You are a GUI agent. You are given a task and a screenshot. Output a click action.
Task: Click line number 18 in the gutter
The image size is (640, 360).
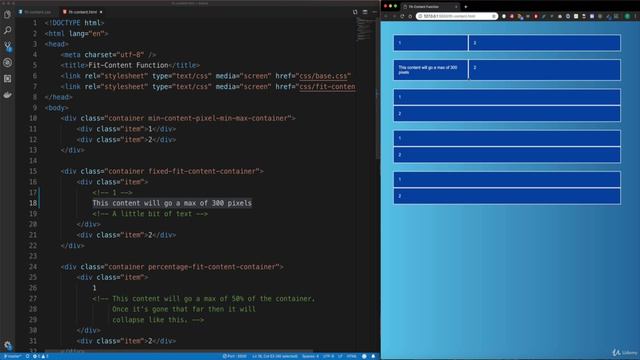(33, 203)
